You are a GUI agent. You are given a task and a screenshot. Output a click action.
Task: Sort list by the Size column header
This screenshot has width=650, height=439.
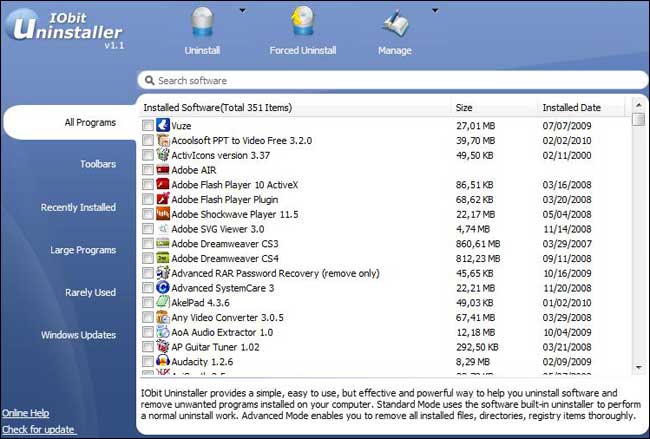(464, 107)
